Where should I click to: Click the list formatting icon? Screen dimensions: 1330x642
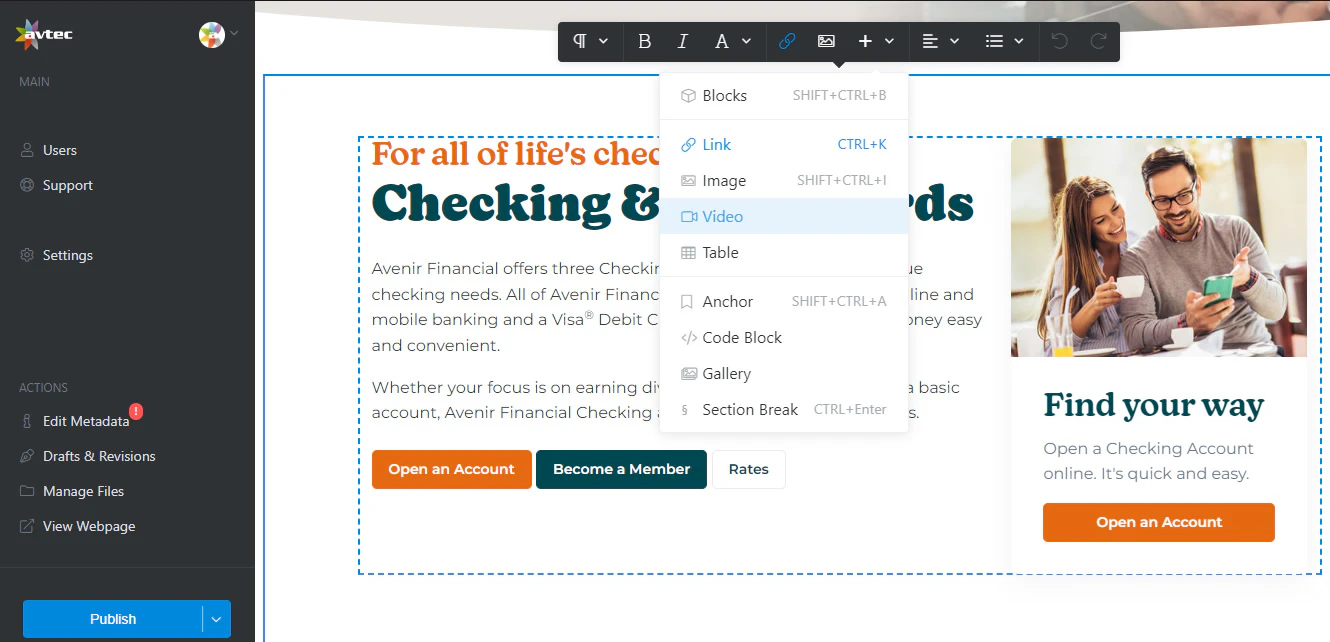tap(994, 41)
